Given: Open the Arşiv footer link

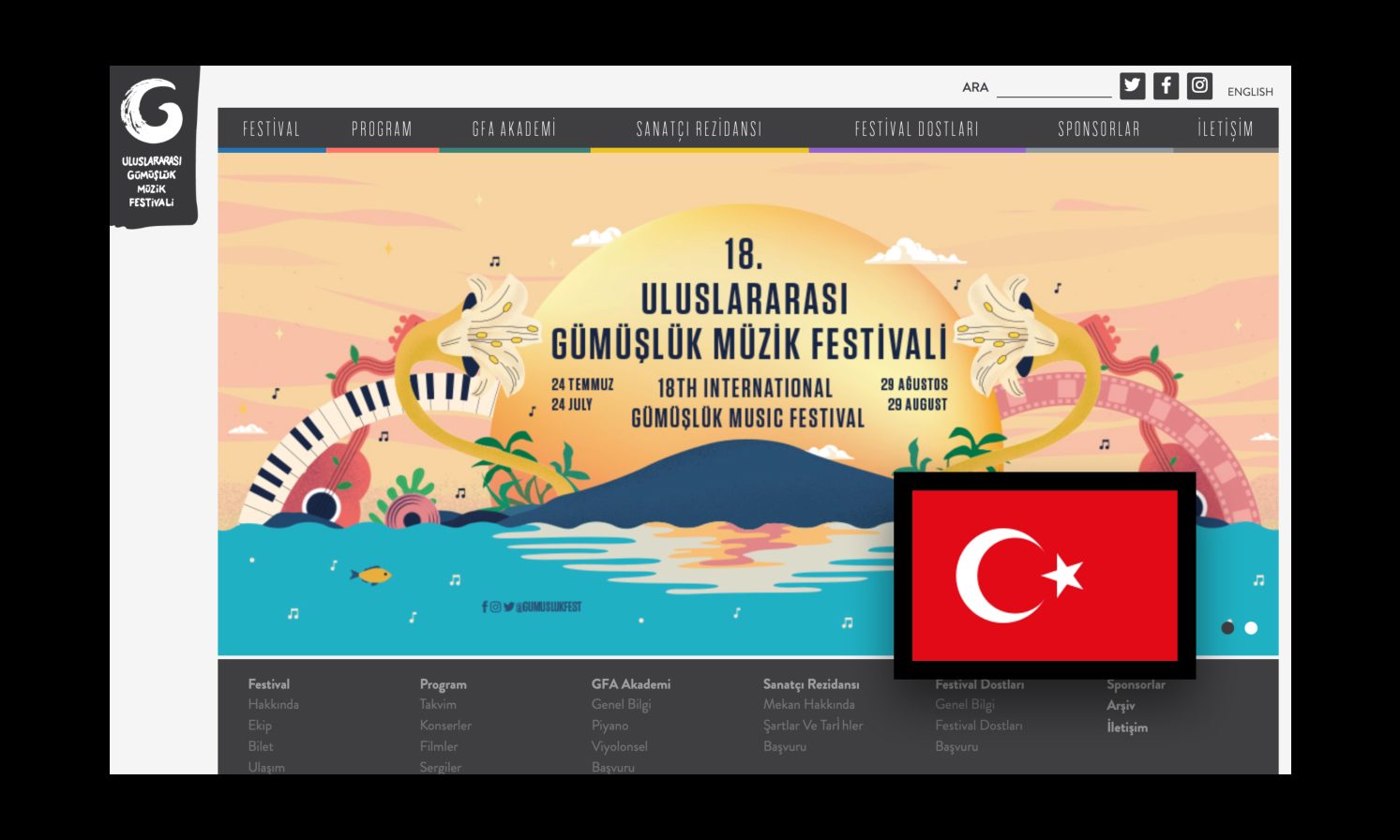Looking at the screenshot, I should [1121, 706].
